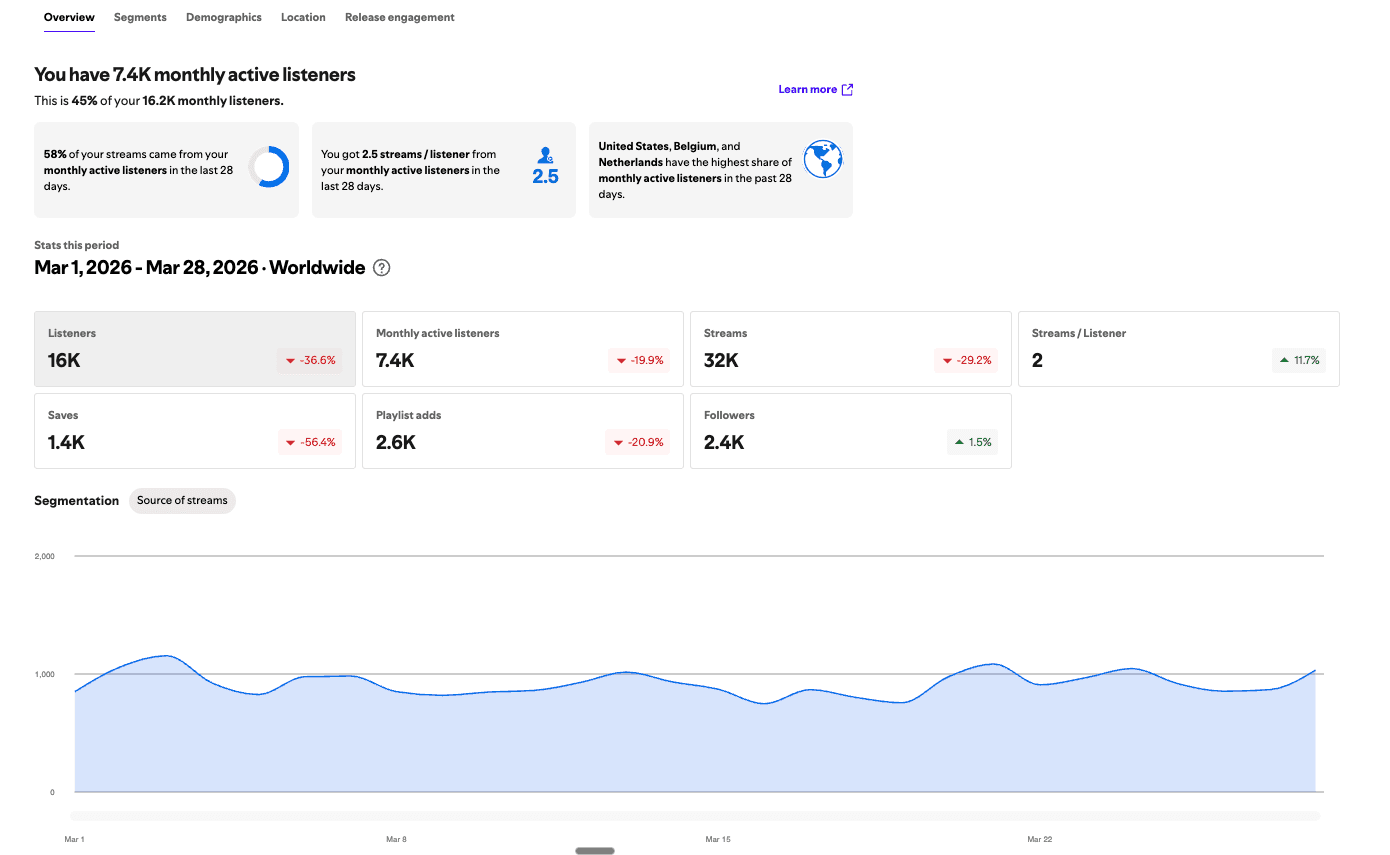Click the green up arrow on Streams / Listener
This screenshot has height=855, width=1390.
(1284, 360)
